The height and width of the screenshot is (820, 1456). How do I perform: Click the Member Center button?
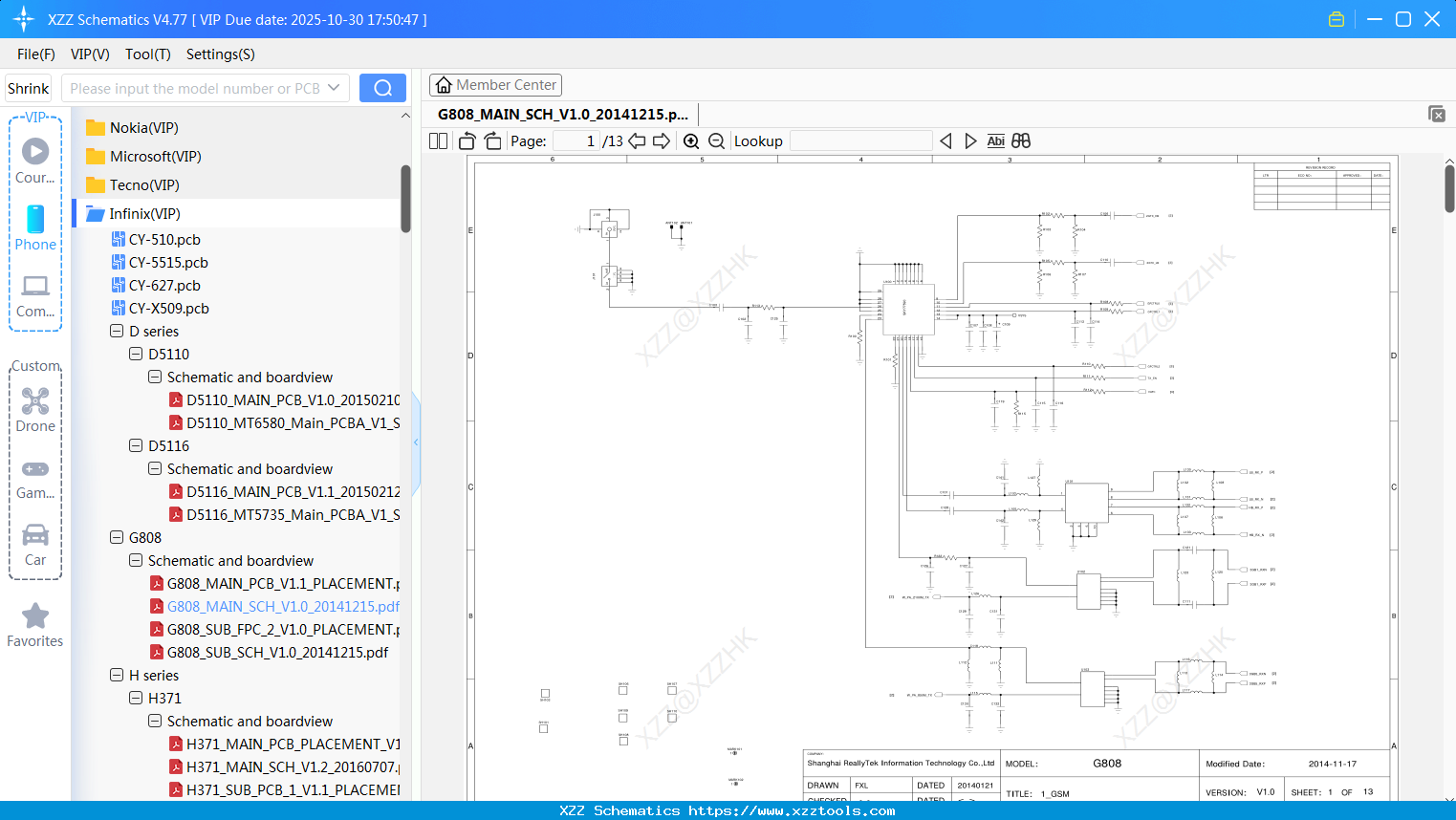tap(495, 84)
